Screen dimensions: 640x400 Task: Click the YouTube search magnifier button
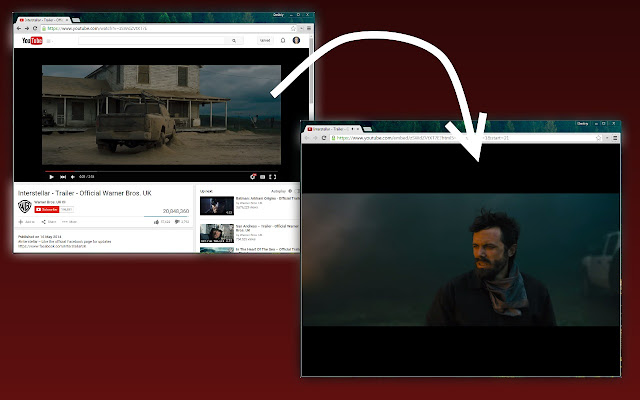(x=234, y=40)
